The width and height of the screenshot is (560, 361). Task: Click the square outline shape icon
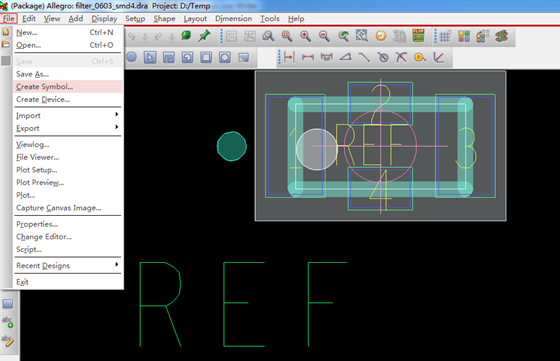206,57
